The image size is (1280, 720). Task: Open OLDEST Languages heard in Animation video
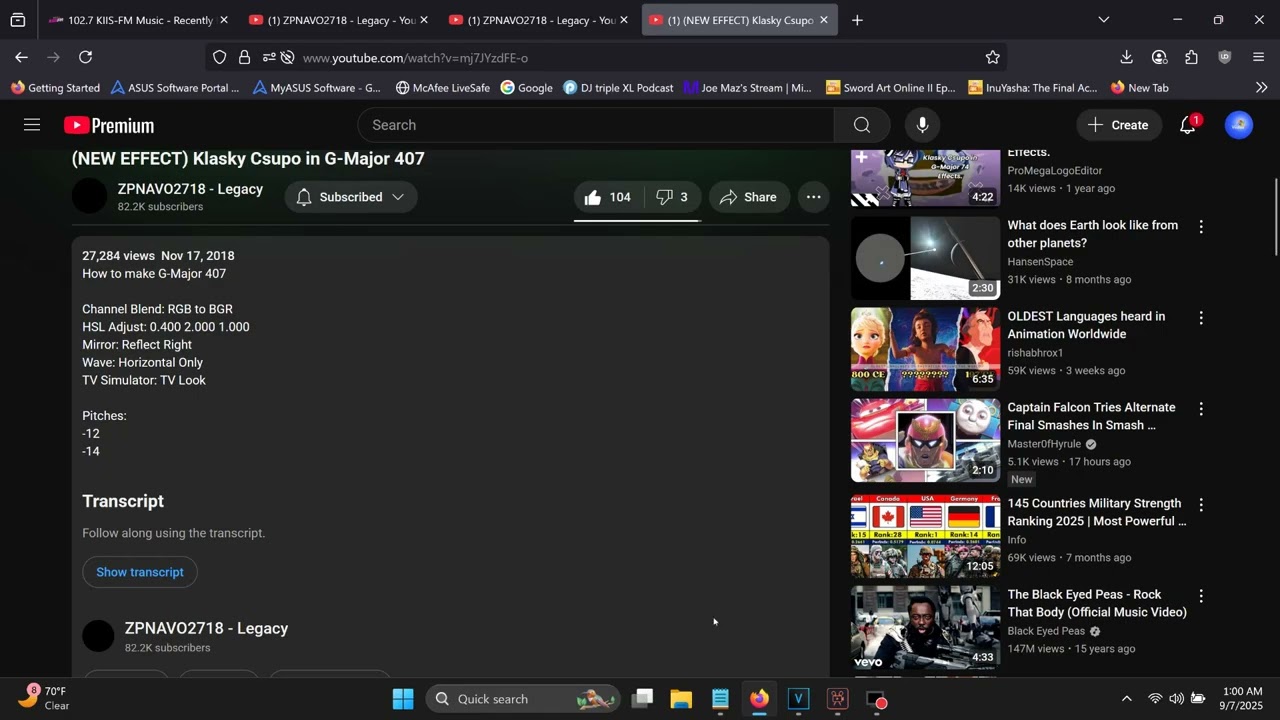[x=1086, y=325]
